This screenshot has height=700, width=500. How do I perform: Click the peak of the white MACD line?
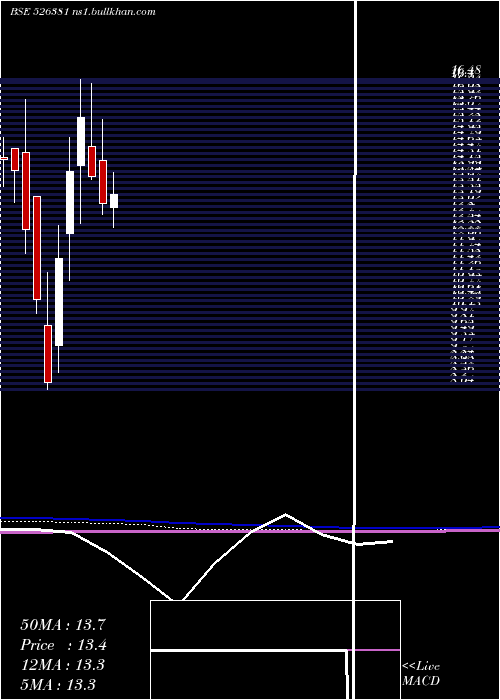[285, 514]
